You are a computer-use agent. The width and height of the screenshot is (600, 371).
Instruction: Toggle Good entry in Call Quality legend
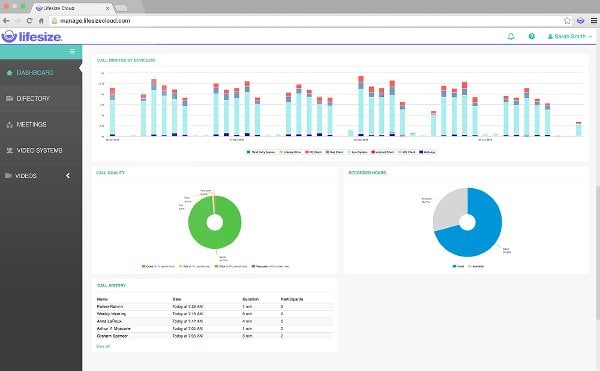click(158, 267)
